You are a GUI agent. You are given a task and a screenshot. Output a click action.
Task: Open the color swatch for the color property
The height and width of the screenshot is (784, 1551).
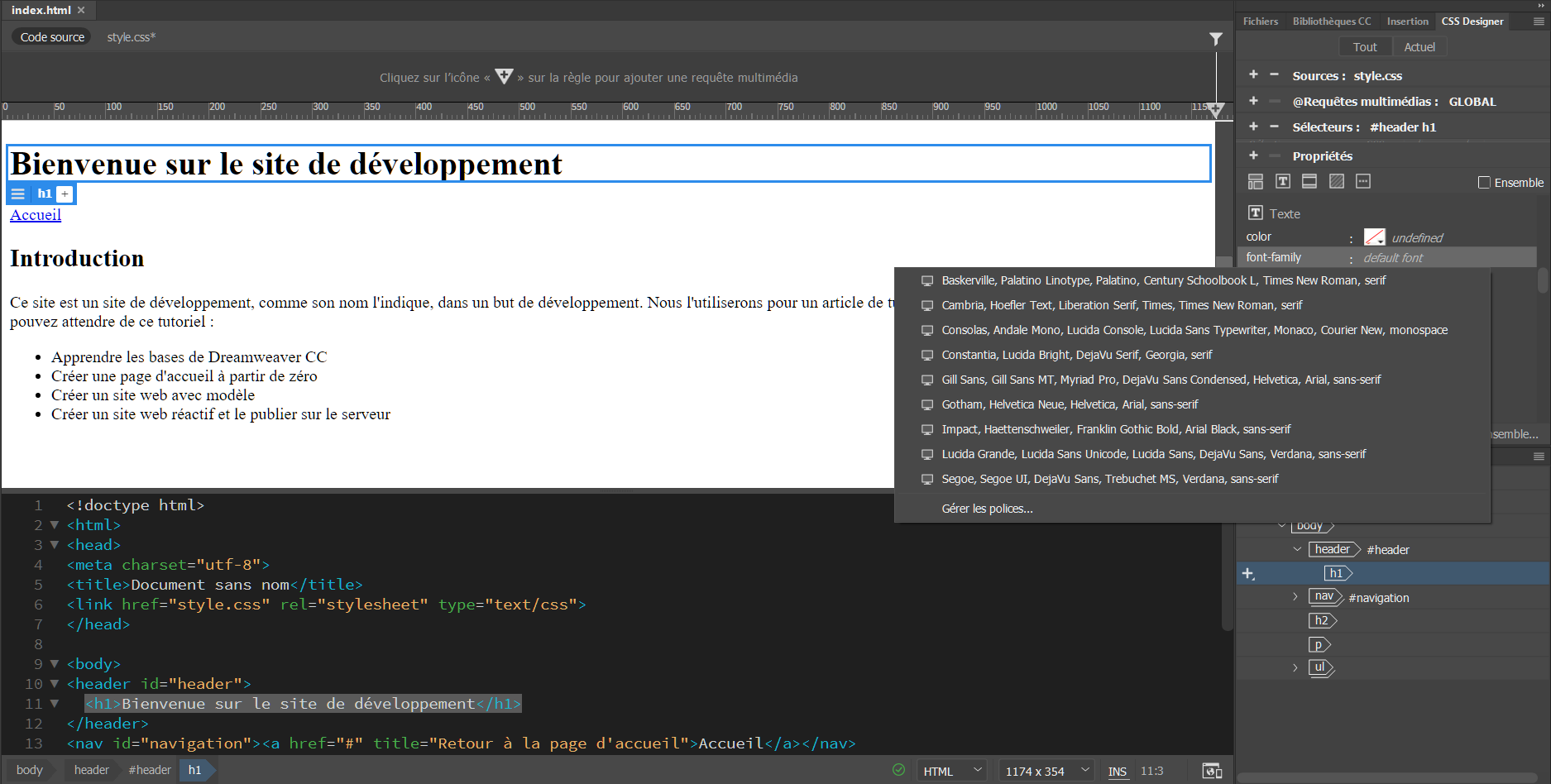point(1374,237)
